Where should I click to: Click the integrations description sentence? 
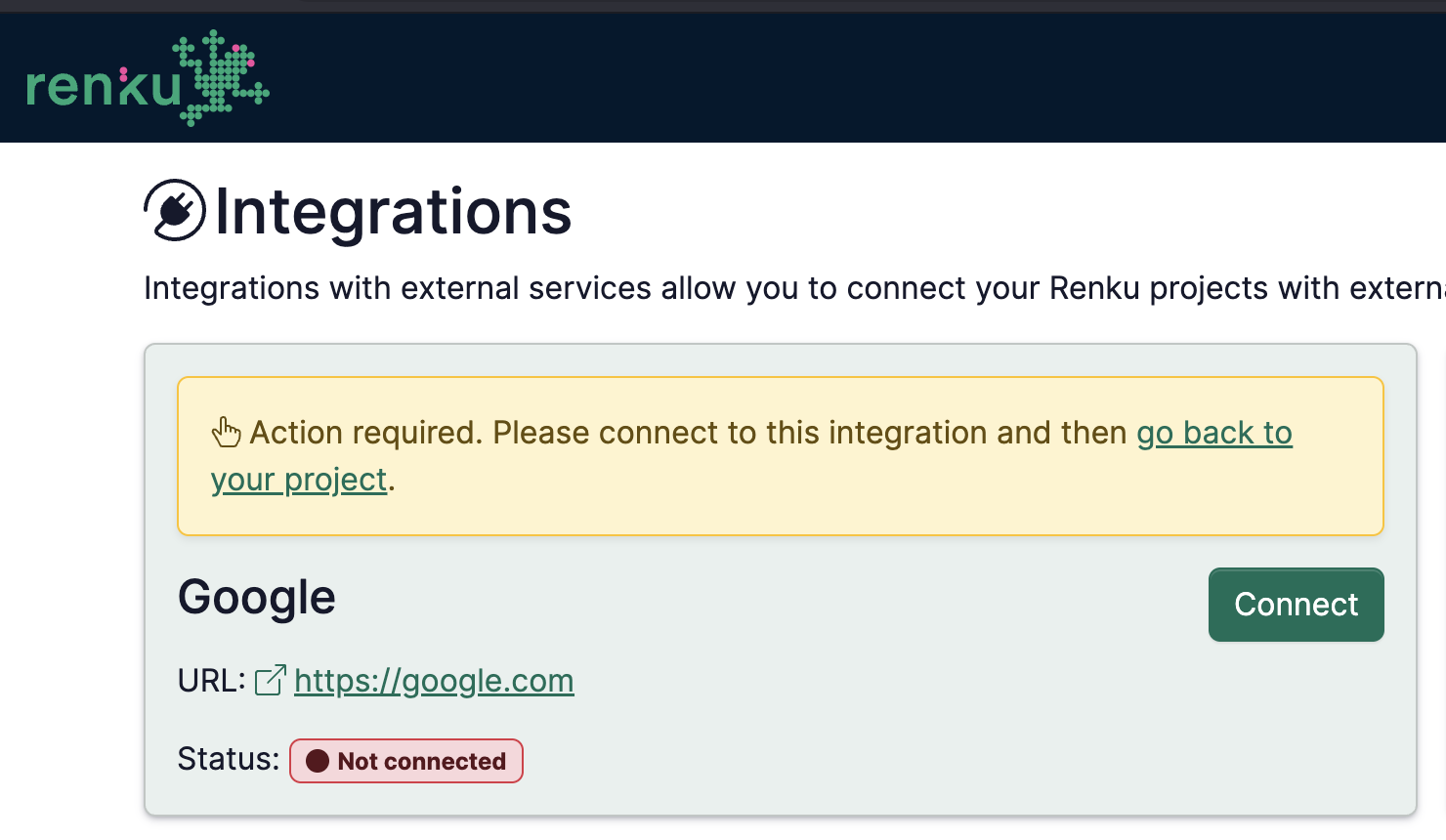tap(794, 288)
